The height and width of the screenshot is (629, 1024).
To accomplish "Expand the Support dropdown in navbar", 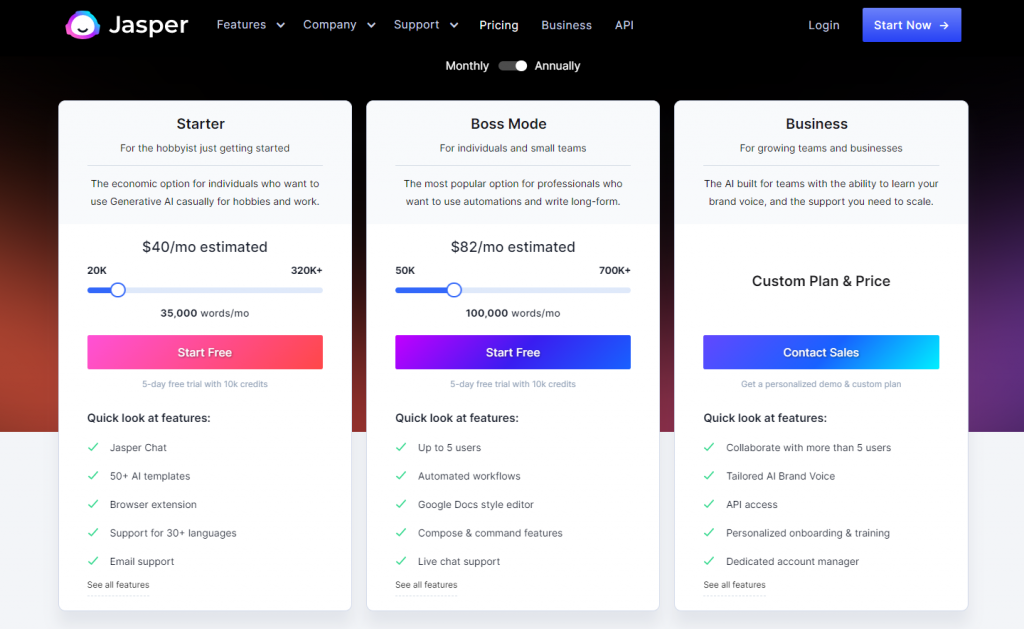I will tap(426, 25).
